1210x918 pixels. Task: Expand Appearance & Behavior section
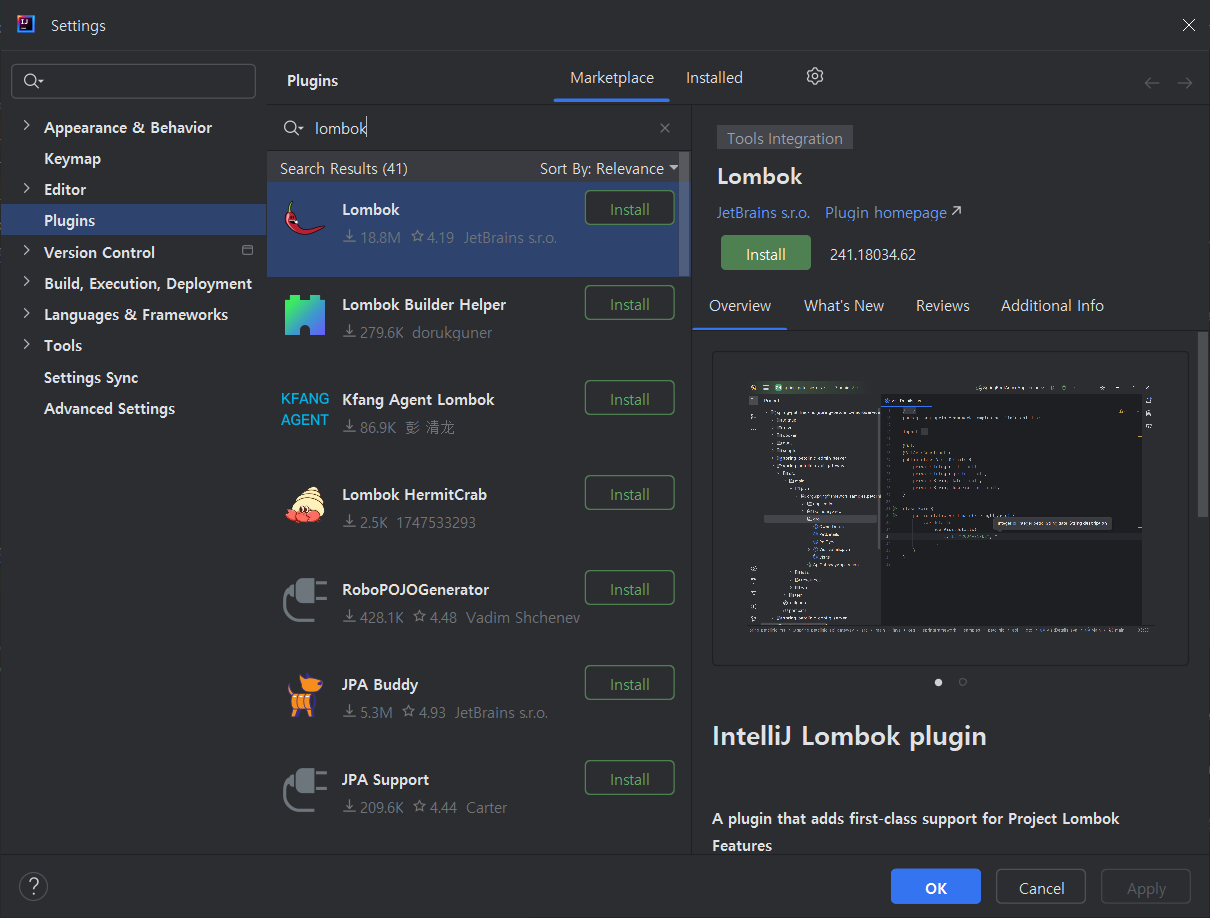[27, 127]
